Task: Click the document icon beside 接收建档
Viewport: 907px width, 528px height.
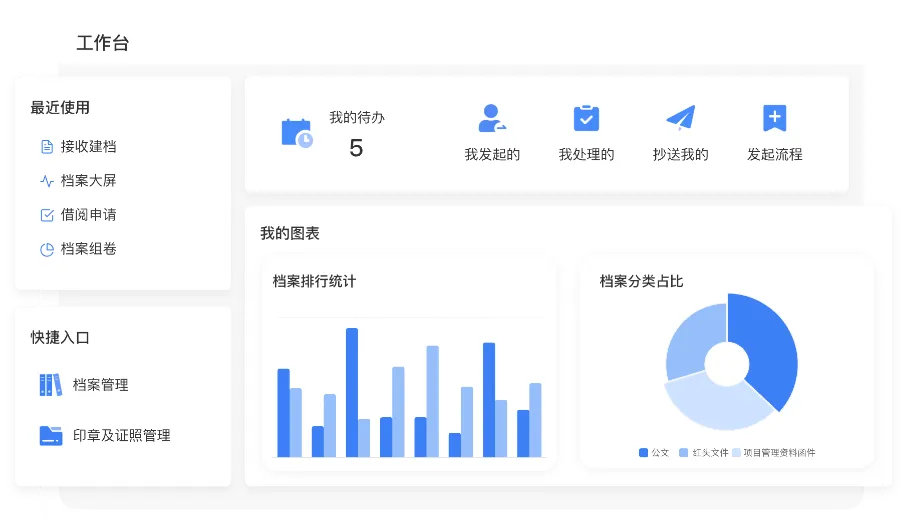Action: pyautogui.click(x=47, y=147)
